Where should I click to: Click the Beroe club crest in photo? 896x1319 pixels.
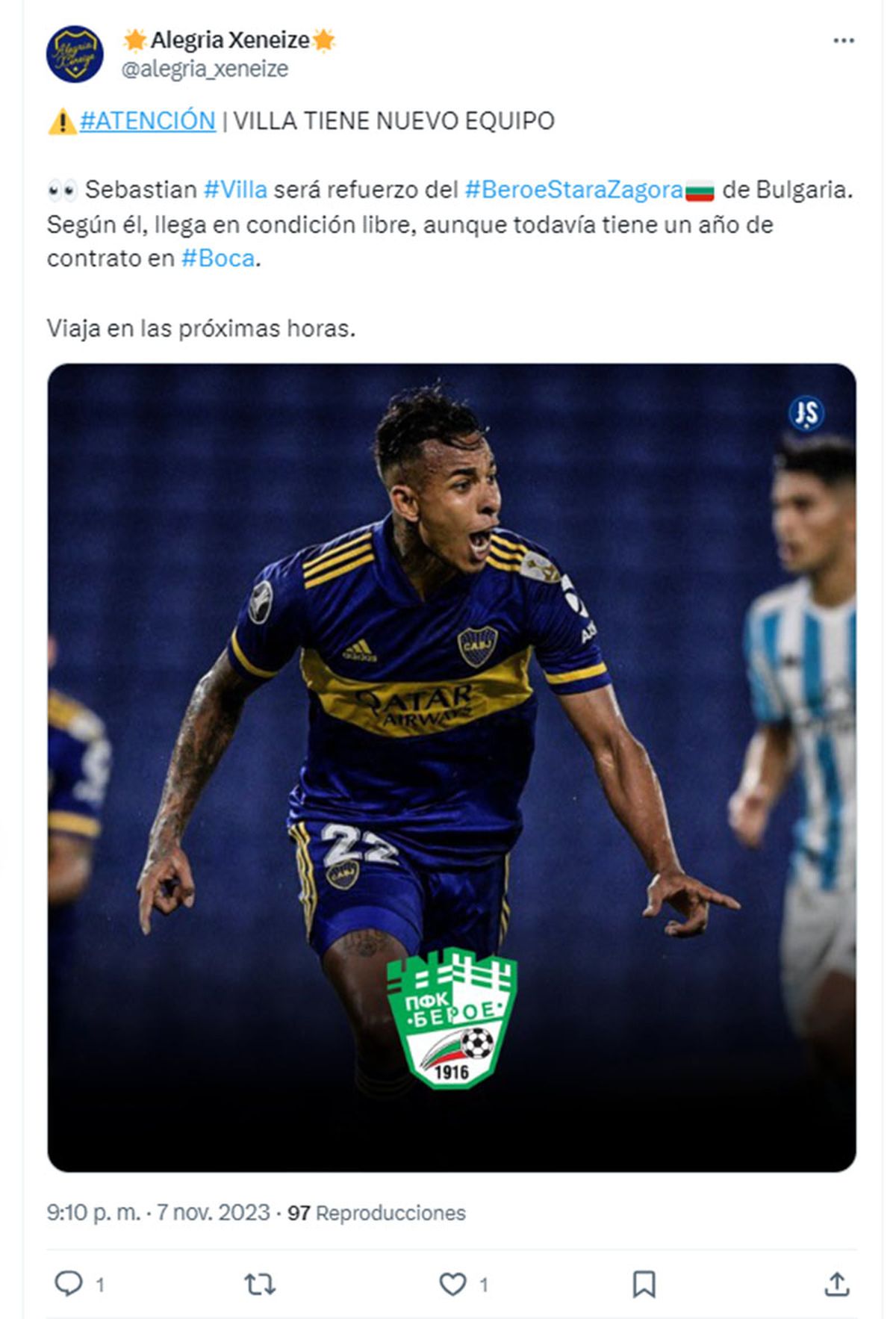point(452,1017)
